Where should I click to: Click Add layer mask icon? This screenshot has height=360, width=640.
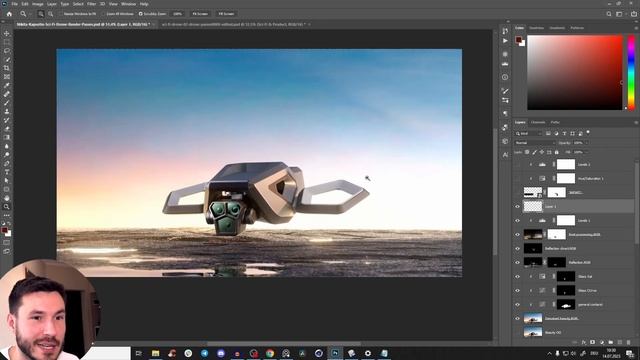click(x=593, y=342)
